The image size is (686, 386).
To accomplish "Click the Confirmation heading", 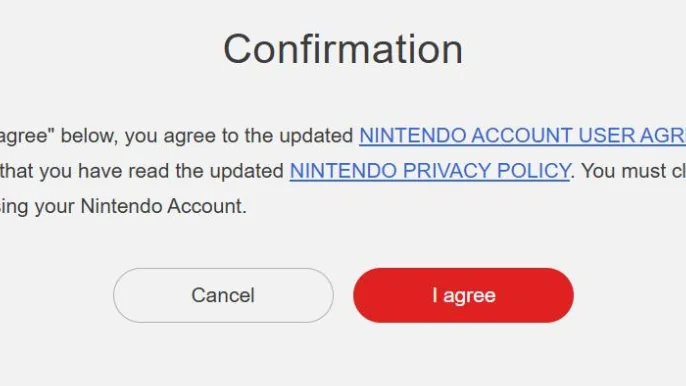I will tap(343, 49).
